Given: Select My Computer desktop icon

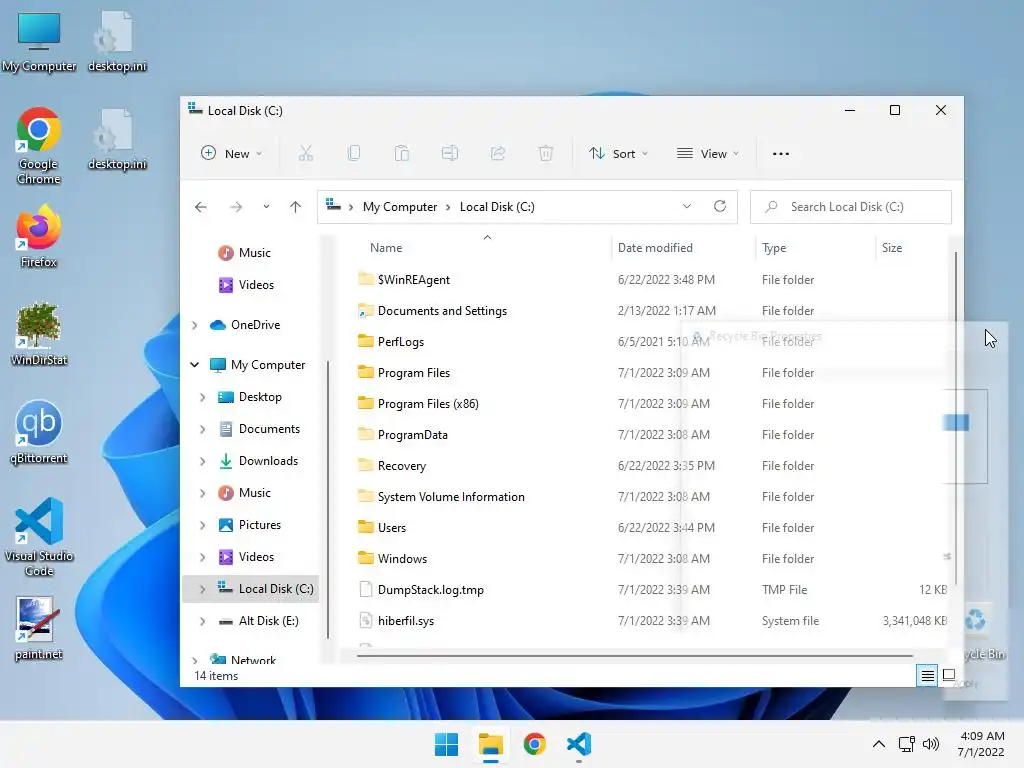Looking at the screenshot, I should click(x=39, y=43).
